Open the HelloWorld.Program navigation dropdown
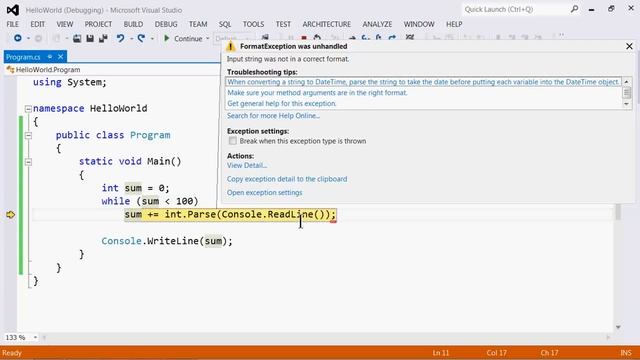The width and height of the screenshot is (640, 360). click(x=112, y=69)
